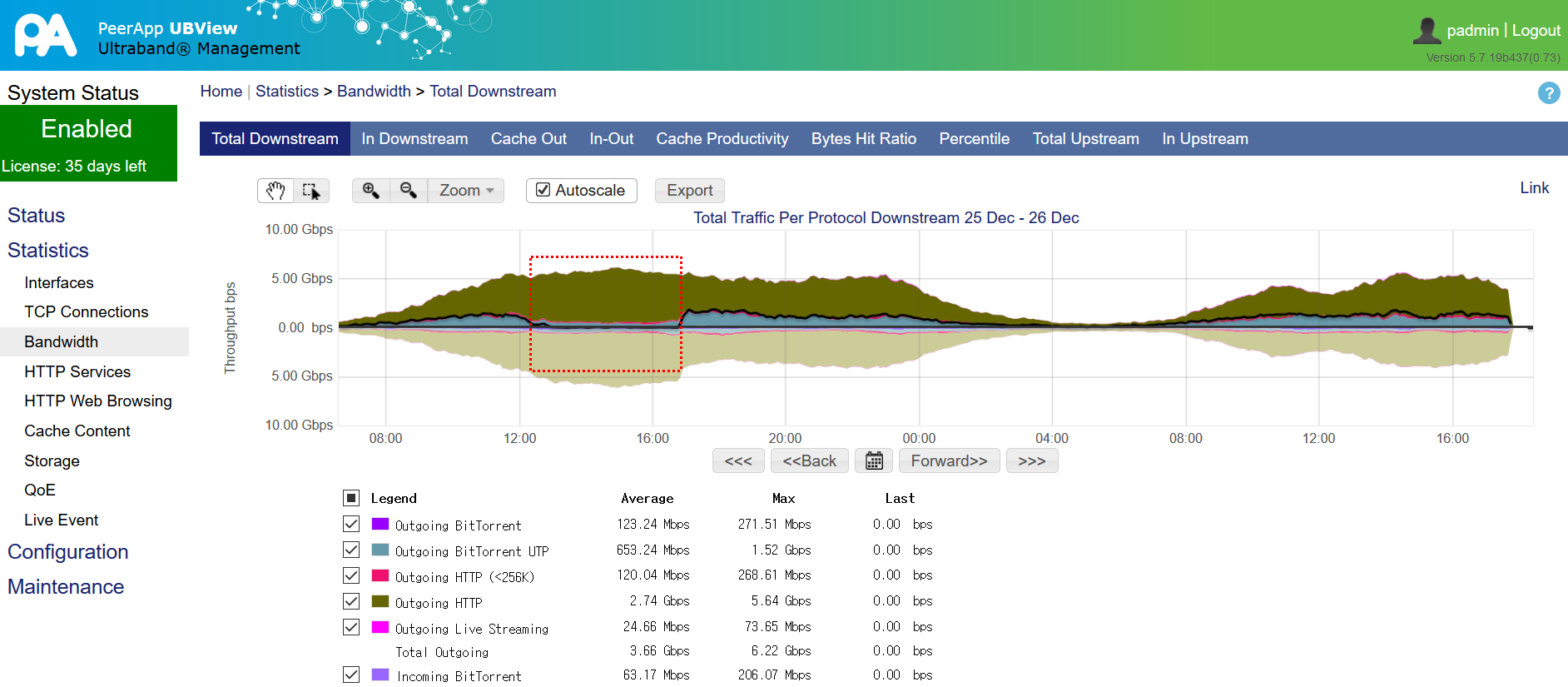
Task: Click the zoom in magnifier
Action: (371, 191)
